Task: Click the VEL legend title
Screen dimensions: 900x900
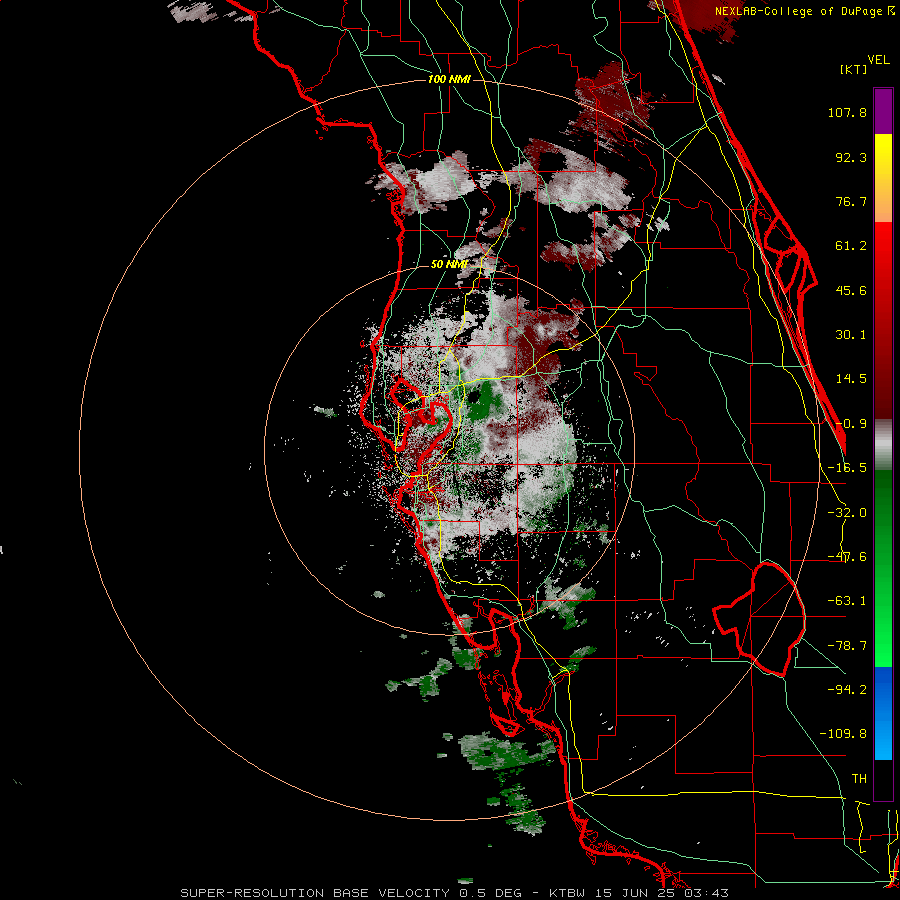Action: (x=878, y=60)
